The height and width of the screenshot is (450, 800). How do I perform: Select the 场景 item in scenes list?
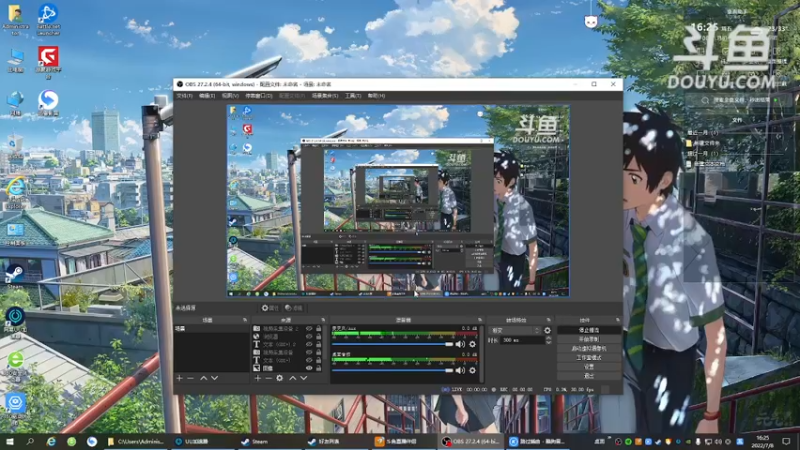pos(212,329)
